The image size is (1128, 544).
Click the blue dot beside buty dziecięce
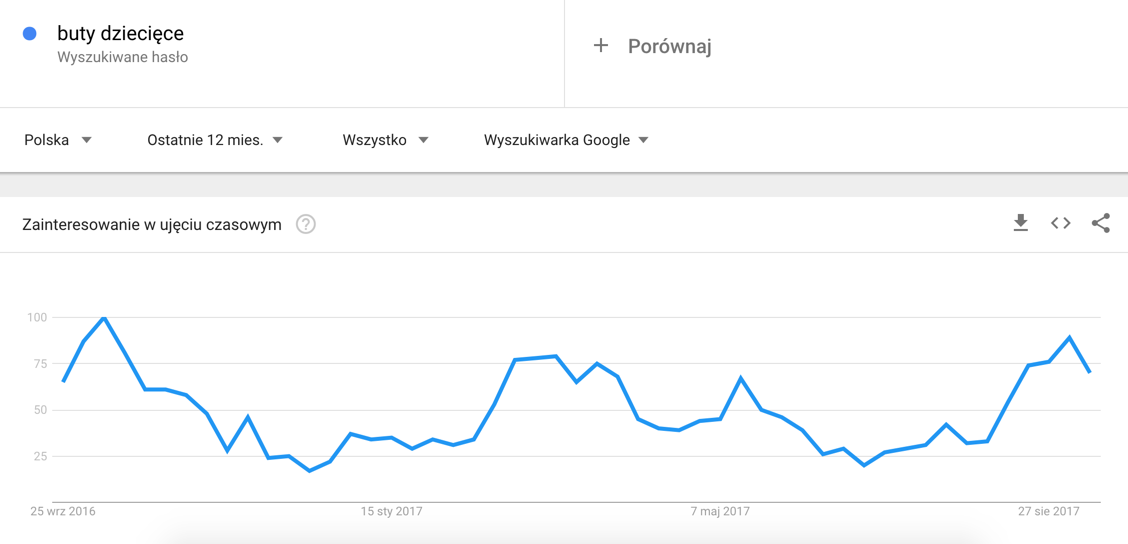pos(30,34)
